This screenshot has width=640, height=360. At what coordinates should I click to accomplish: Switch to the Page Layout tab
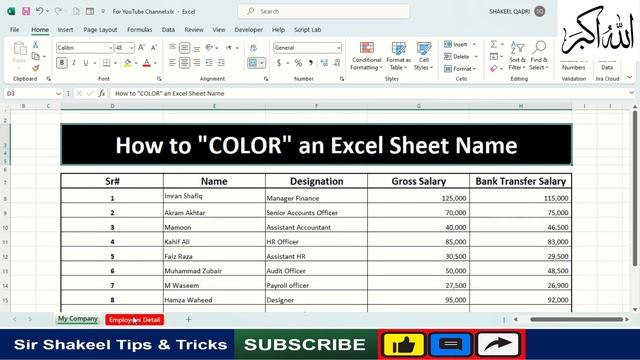[x=100, y=30]
